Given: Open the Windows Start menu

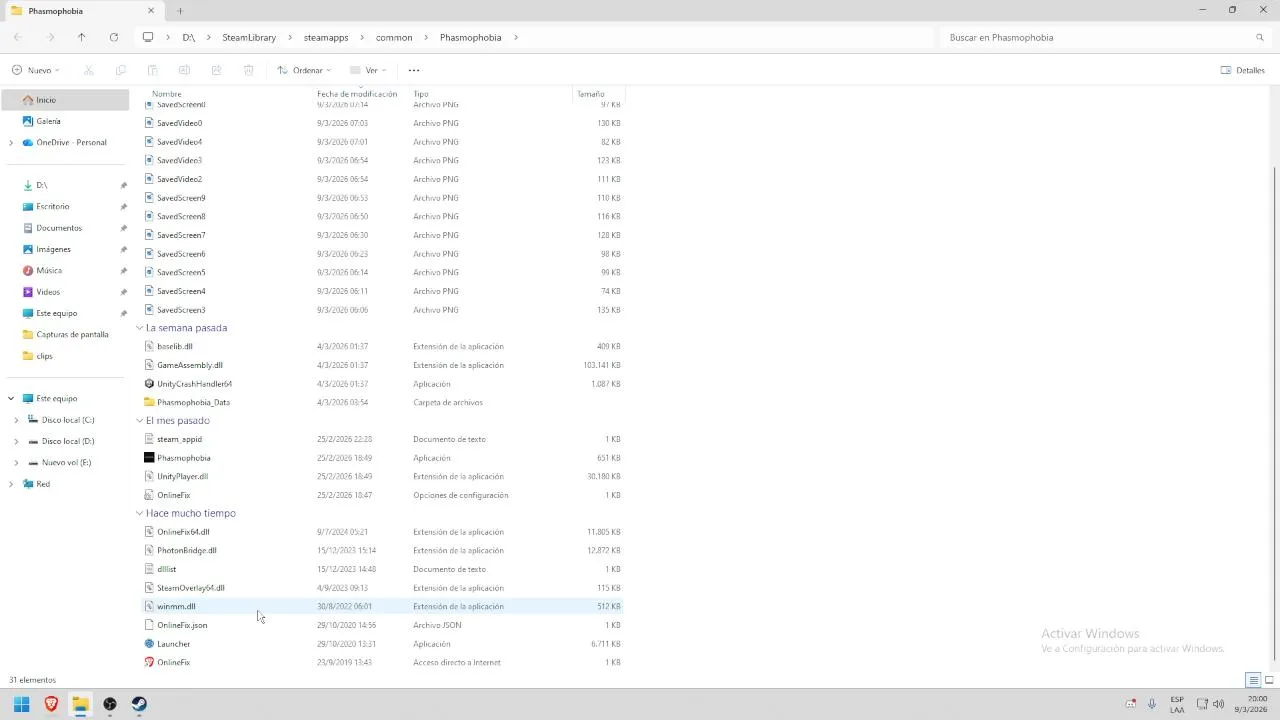Looking at the screenshot, I should [x=21, y=704].
